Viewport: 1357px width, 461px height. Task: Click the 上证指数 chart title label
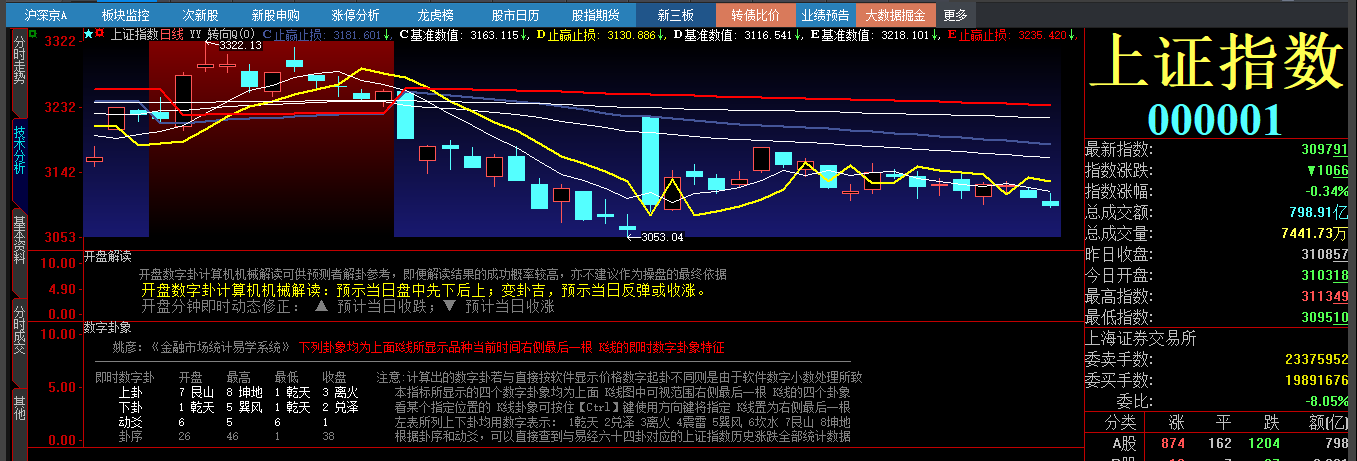click(134, 35)
